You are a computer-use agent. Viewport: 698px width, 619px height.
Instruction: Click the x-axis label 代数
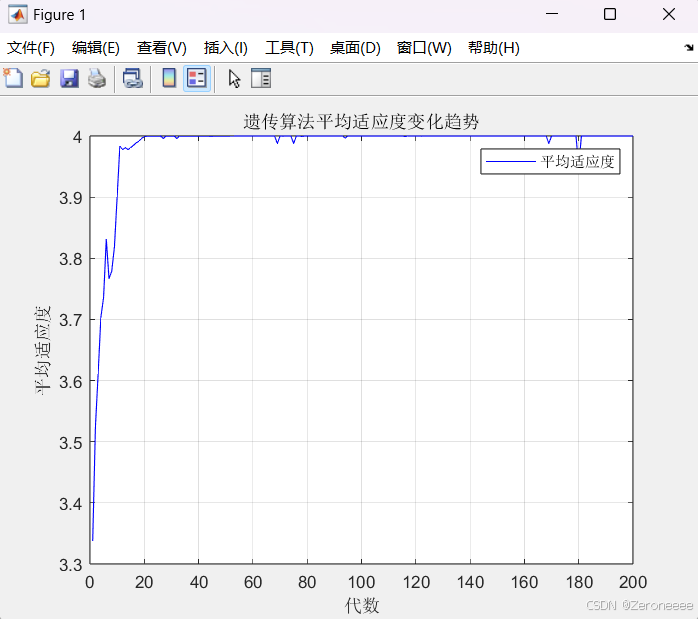point(362,605)
